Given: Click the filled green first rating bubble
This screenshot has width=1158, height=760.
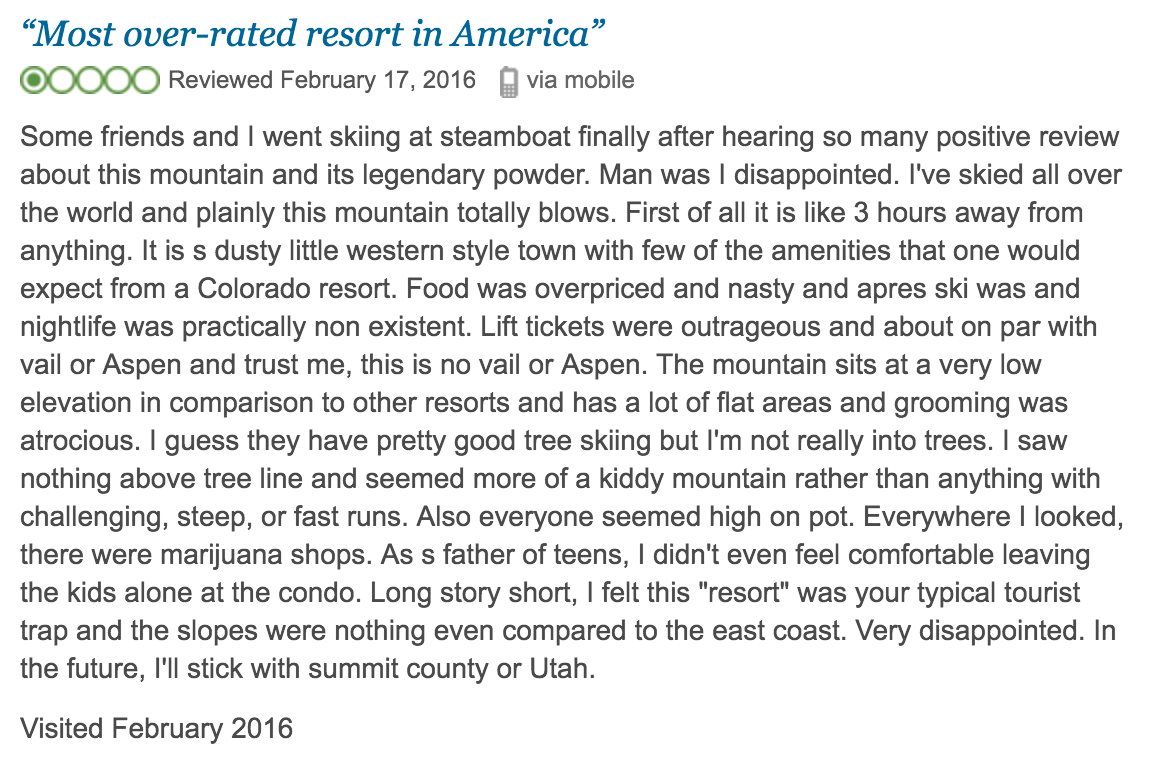Looking at the screenshot, I should click(34, 80).
